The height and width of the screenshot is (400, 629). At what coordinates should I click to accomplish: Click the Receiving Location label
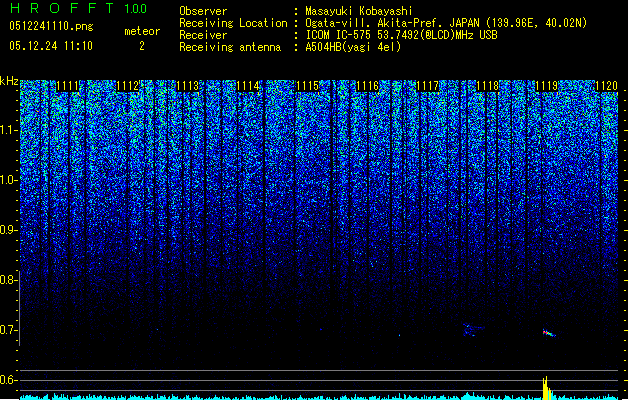[233, 23]
